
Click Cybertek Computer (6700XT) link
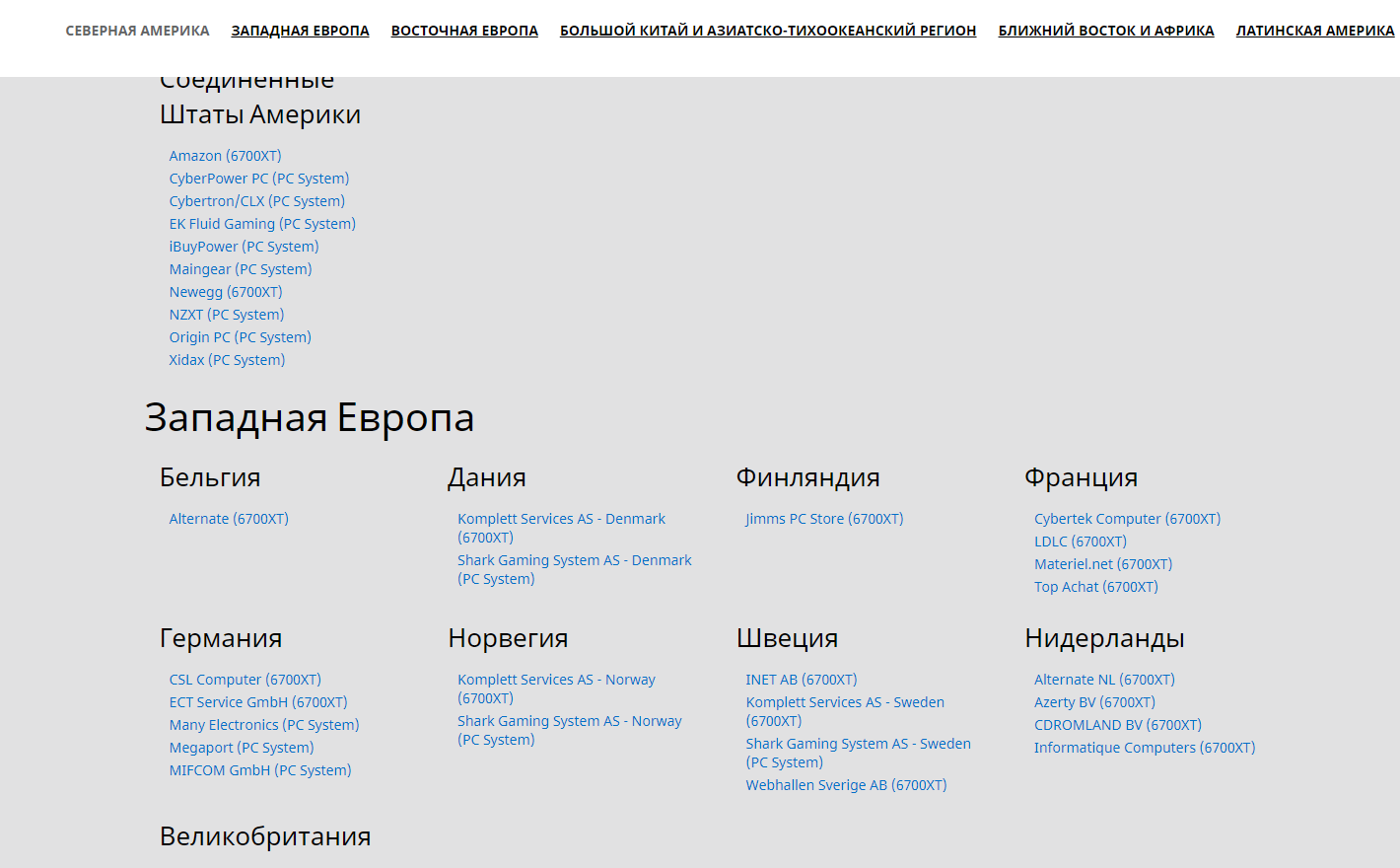pos(1127,519)
